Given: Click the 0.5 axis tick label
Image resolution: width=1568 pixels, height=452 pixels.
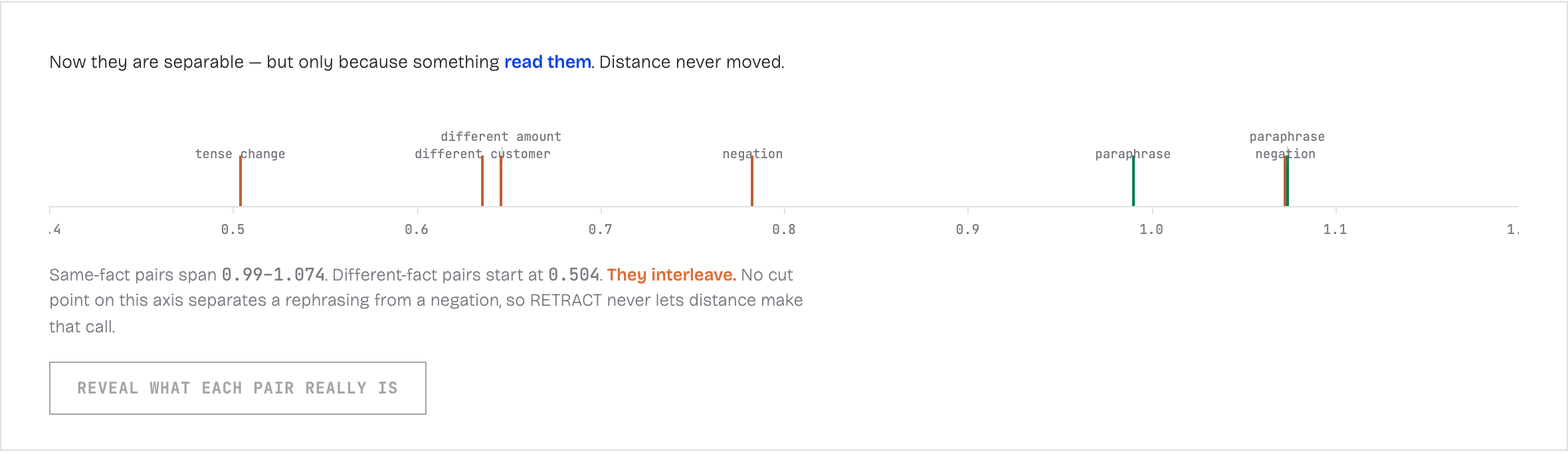Looking at the screenshot, I should click(x=233, y=229).
